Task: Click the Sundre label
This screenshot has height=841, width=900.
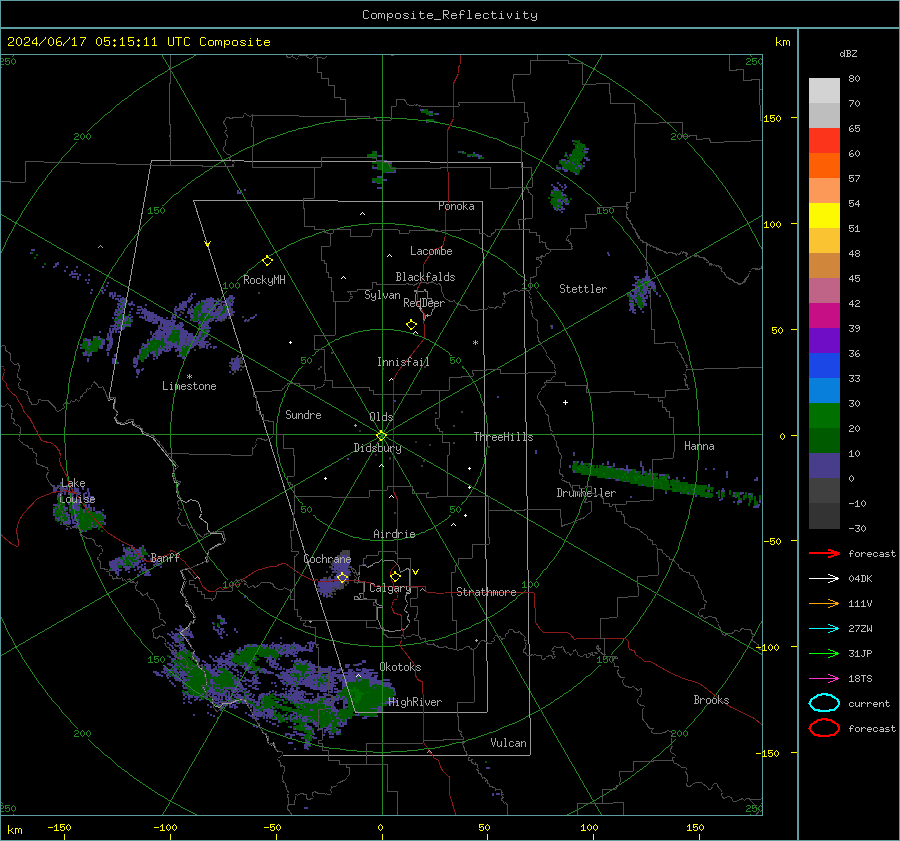Action: 303,415
